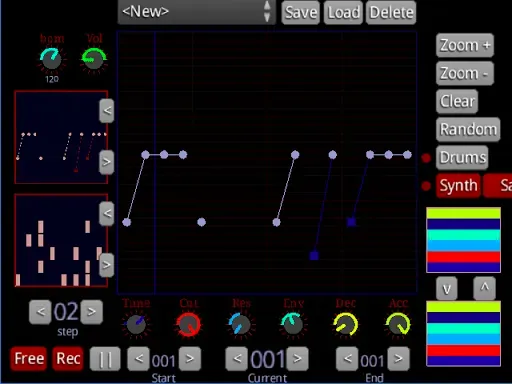
Task: Select lowest blue square note in grid
Action: click(x=314, y=256)
